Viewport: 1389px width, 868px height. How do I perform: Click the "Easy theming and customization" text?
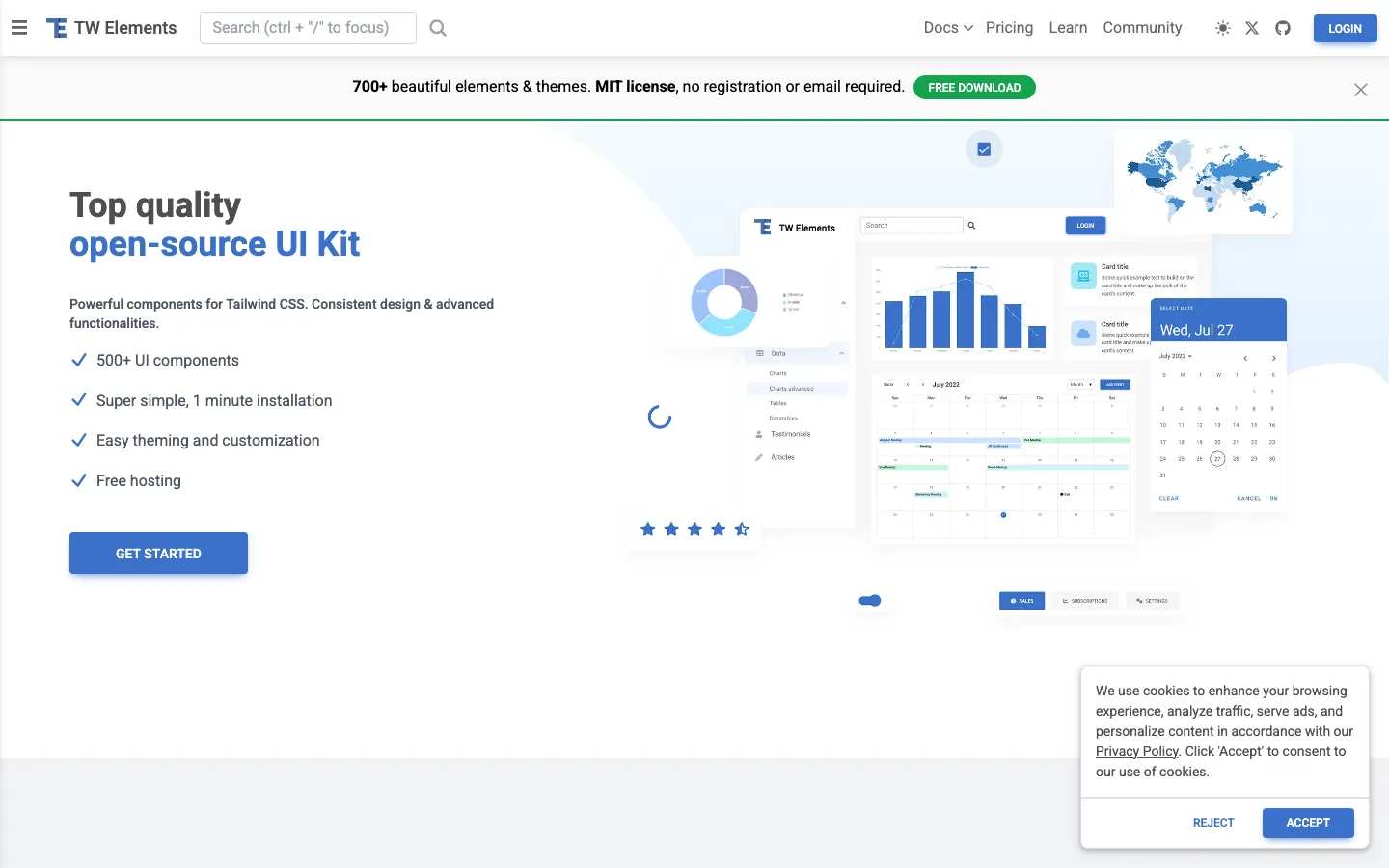207,441
